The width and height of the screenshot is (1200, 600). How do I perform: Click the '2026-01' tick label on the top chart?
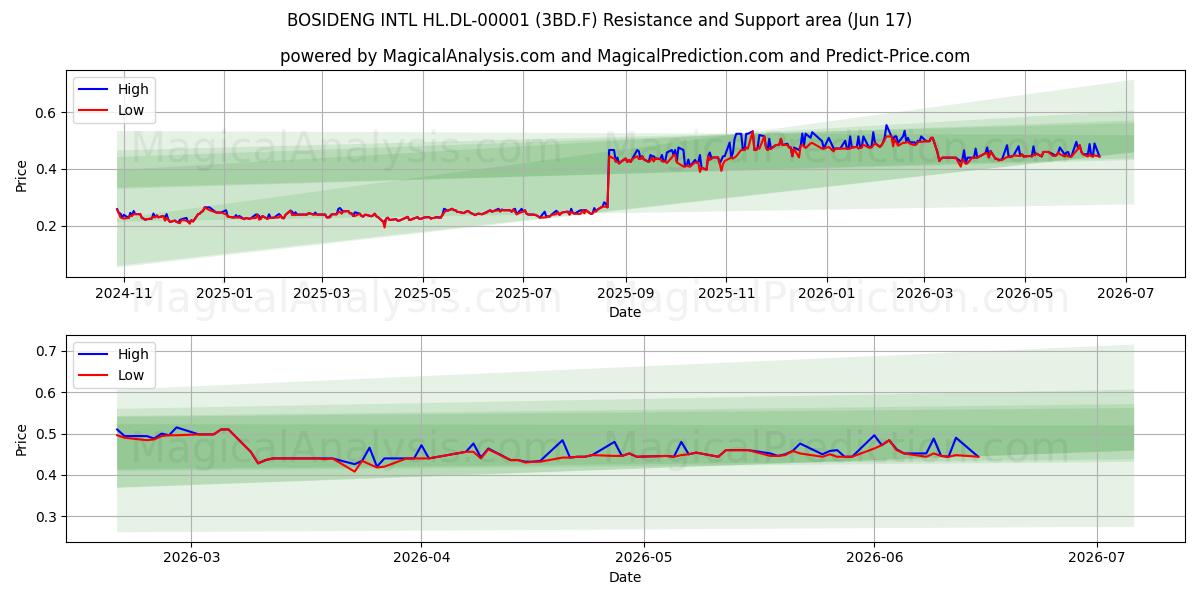pyautogui.click(x=827, y=295)
